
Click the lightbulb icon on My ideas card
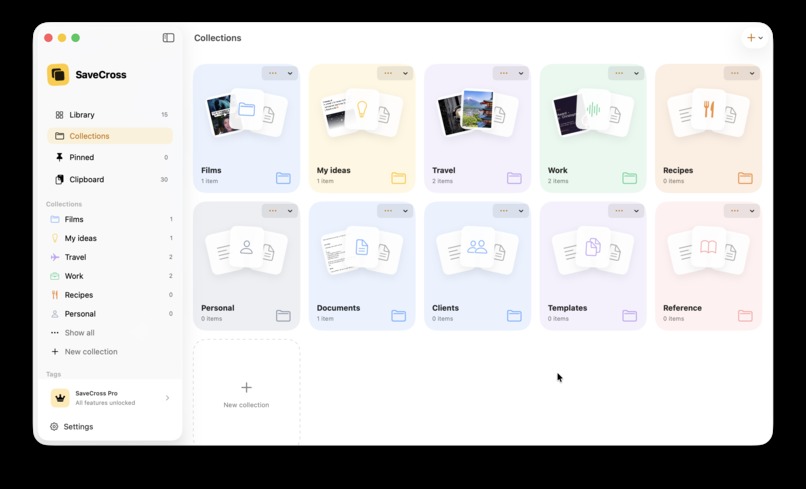[x=362, y=109]
